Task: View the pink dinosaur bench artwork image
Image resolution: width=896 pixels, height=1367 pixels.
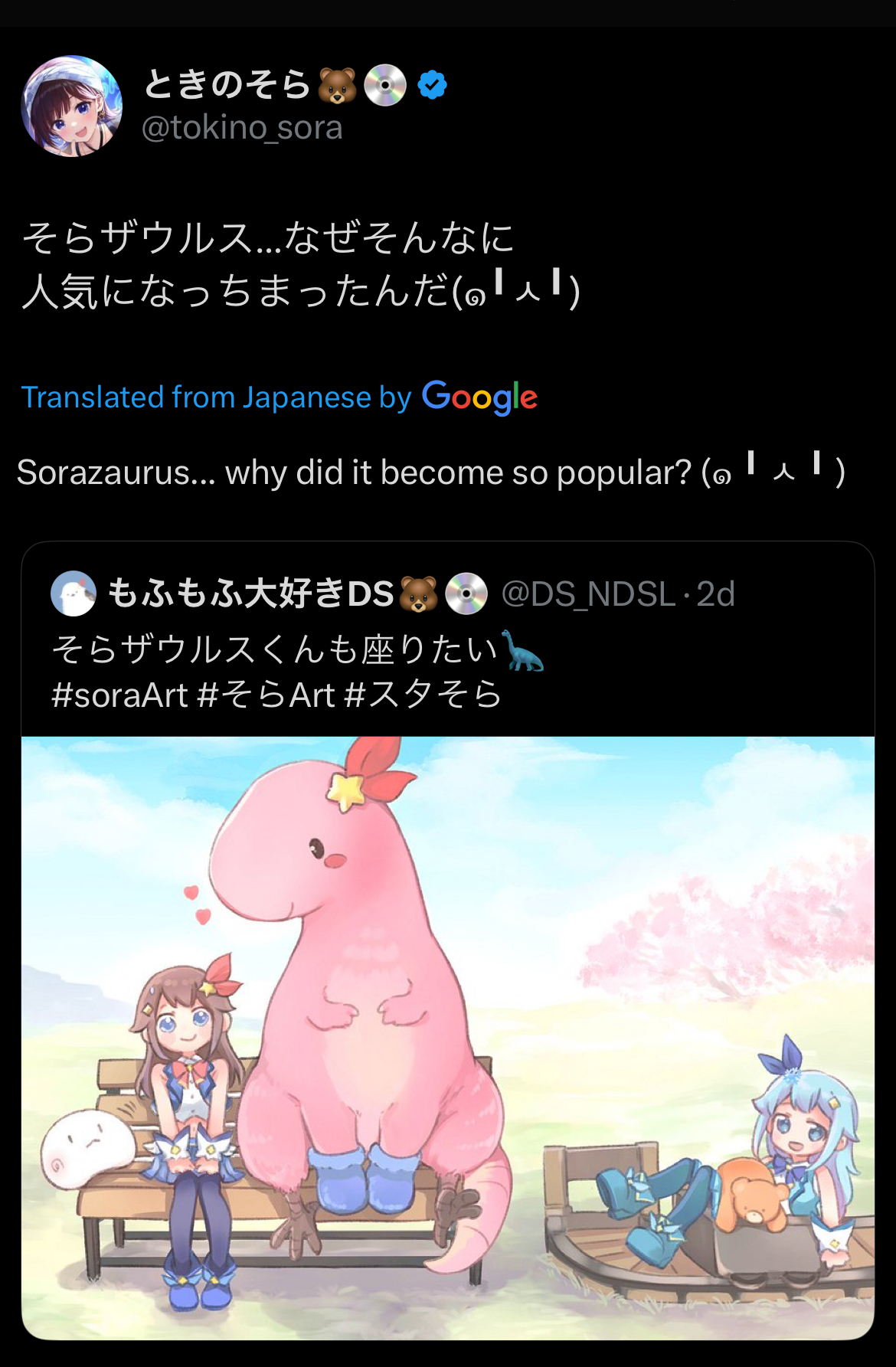Action: coord(448,1038)
